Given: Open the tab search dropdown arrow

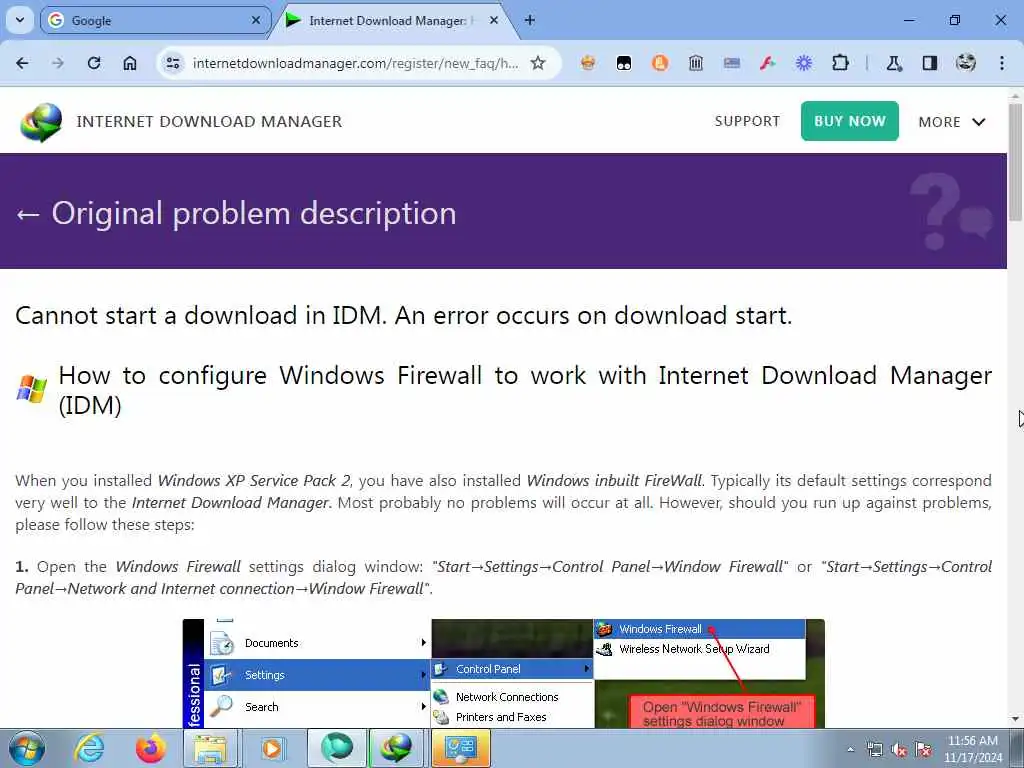Looking at the screenshot, I should point(20,20).
